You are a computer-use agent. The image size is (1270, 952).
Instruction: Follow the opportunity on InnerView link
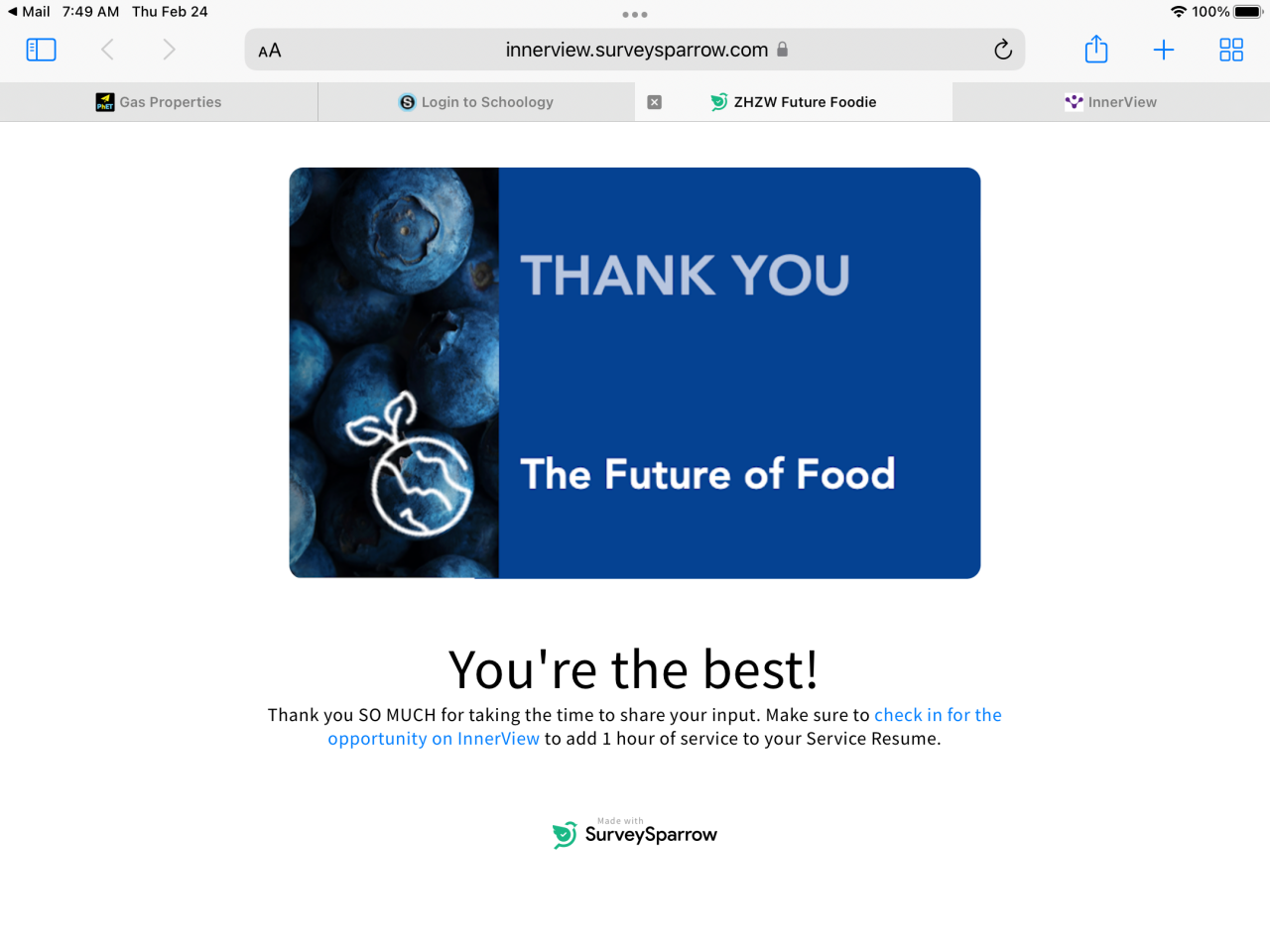[x=434, y=739]
